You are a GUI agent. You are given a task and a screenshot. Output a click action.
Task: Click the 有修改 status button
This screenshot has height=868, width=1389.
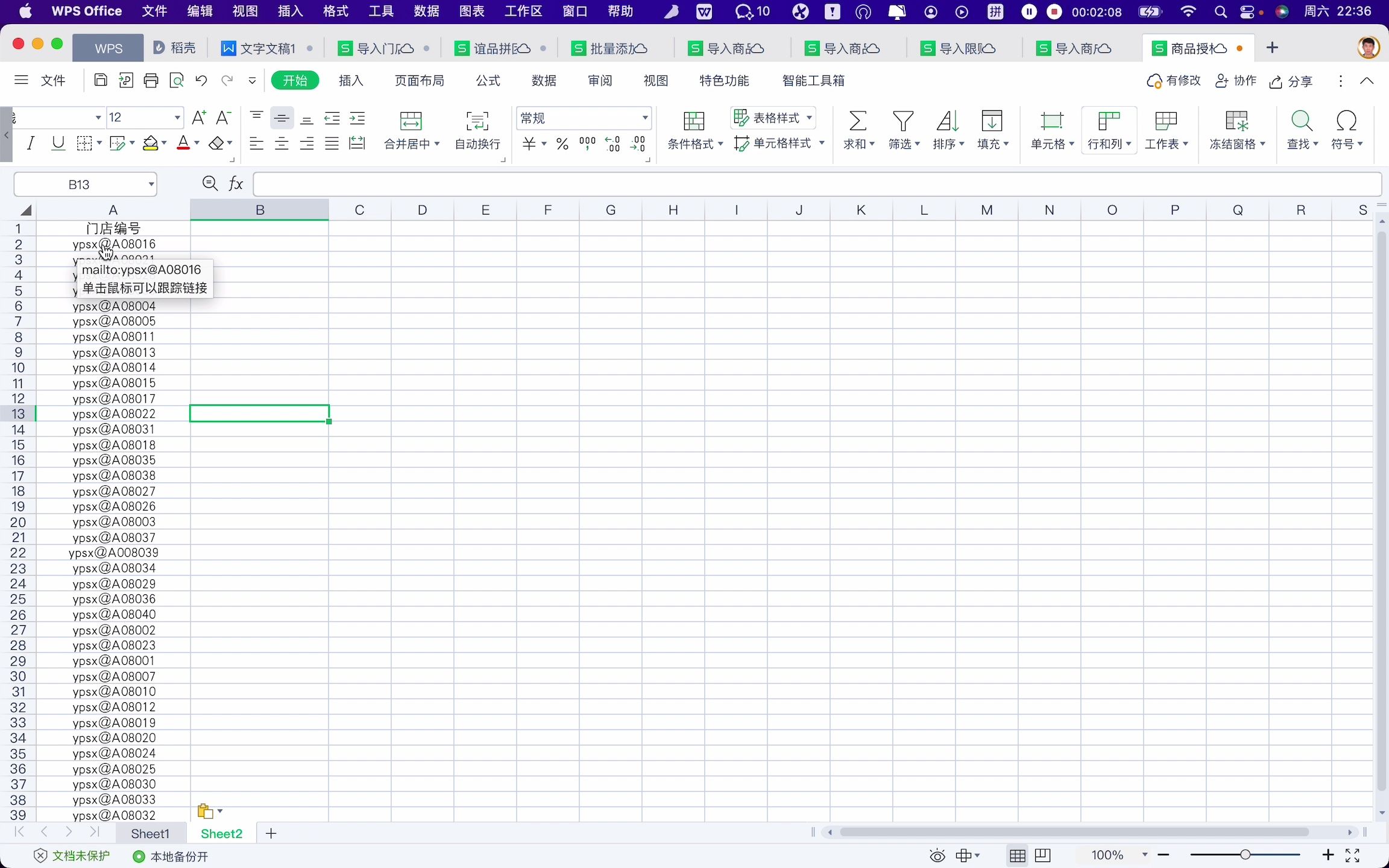click(1174, 81)
